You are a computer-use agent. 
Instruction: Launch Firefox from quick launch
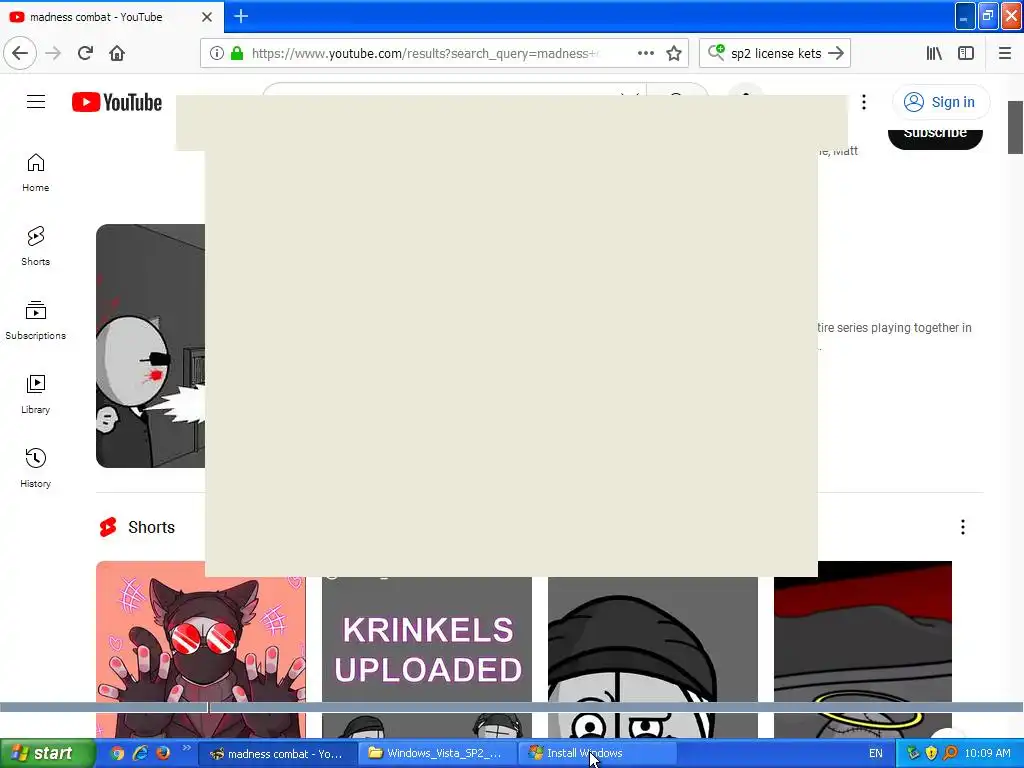[163, 753]
